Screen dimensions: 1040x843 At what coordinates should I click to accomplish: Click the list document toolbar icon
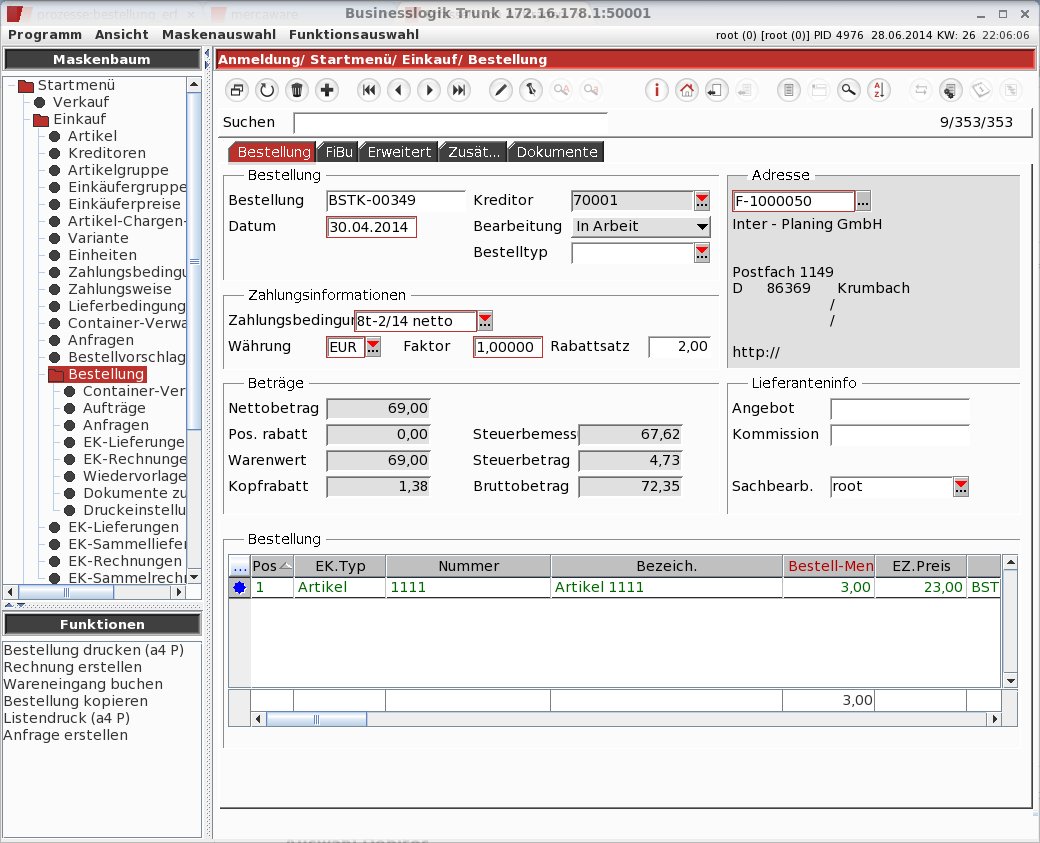[x=789, y=90]
